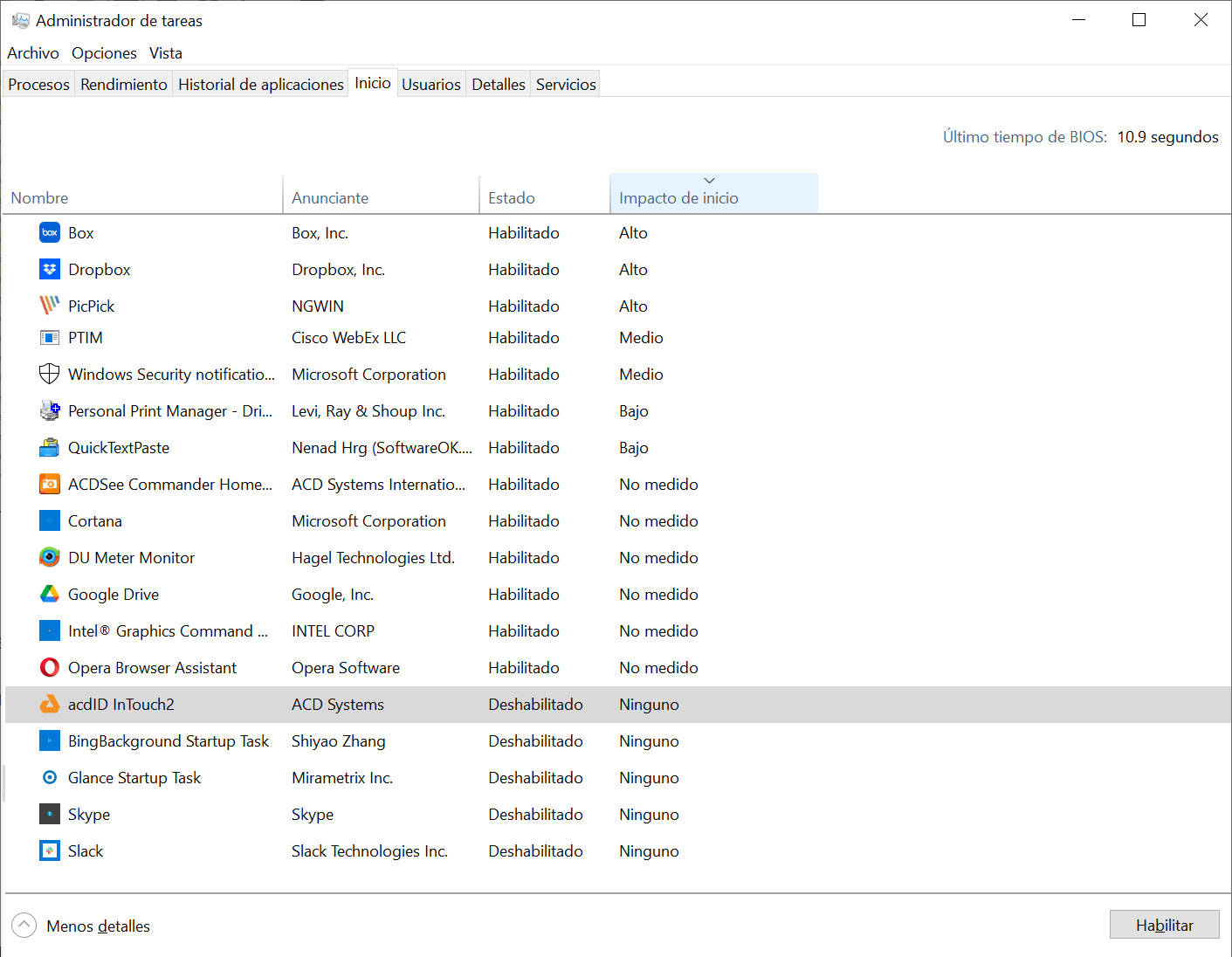Click the Opera Software publisher cell

[346, 668]
